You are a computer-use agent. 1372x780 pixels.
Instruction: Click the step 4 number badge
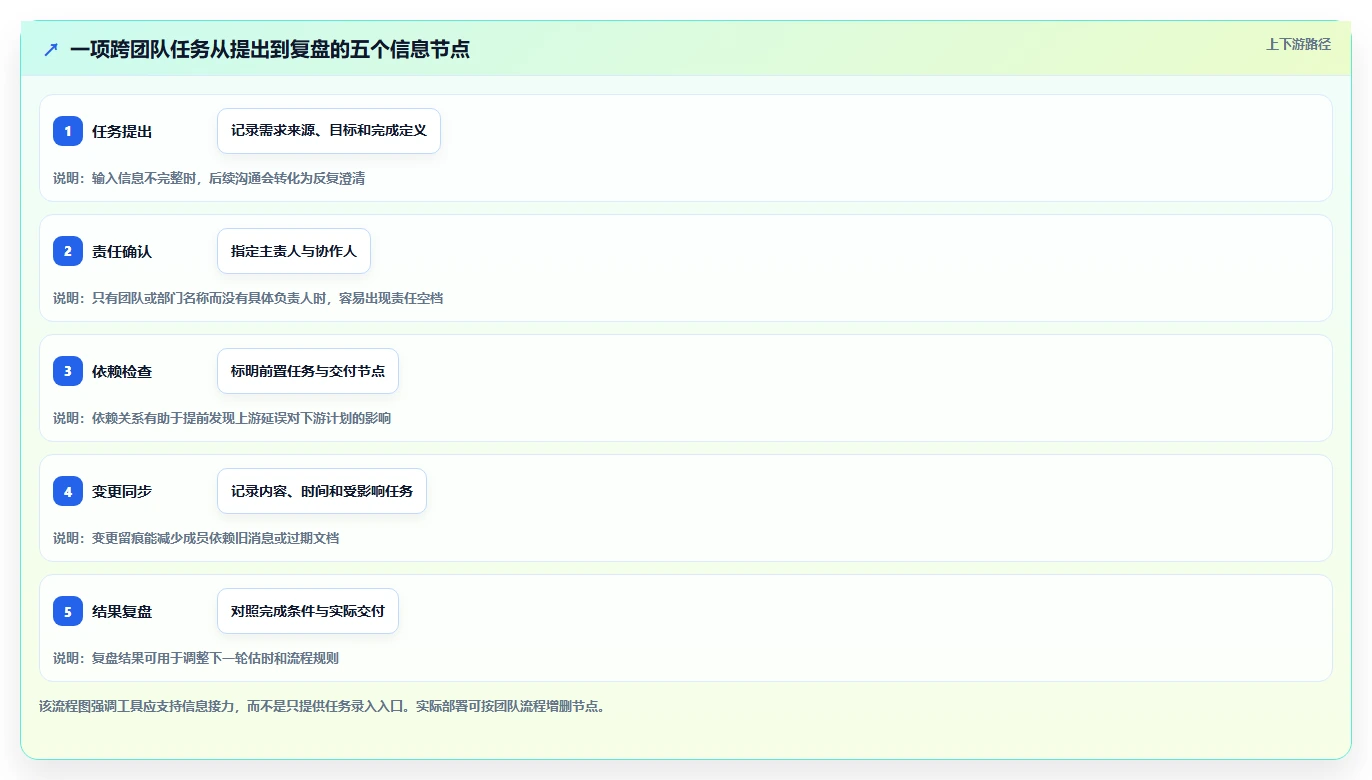coord(68,491)
